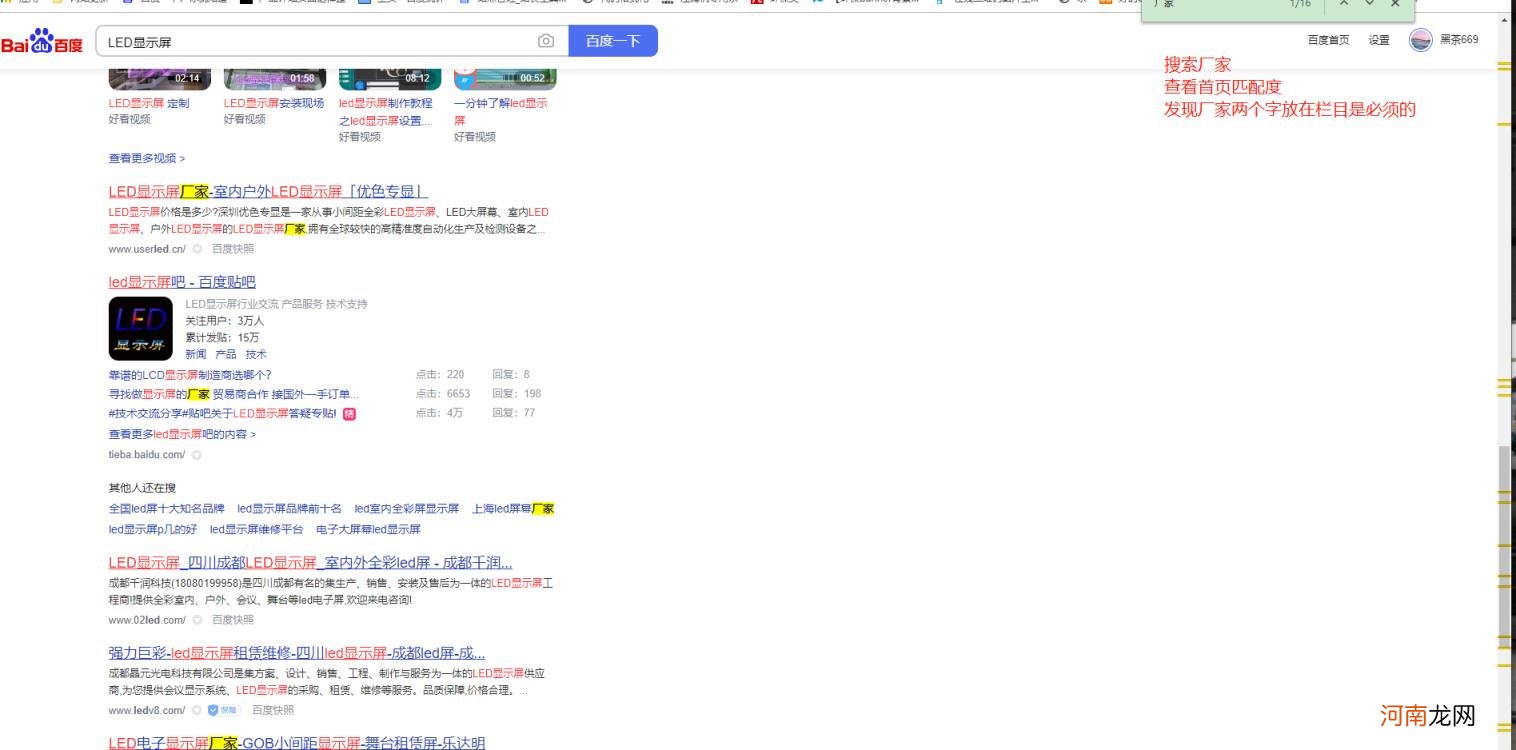Open the LED显示屏 tieba logo image
The height and width of the screenshot is (750, 1516).
(140, 328)
